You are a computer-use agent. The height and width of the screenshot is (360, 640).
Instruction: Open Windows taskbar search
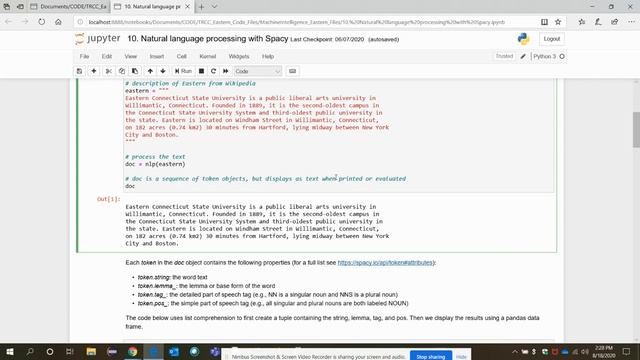coord(30,351)
